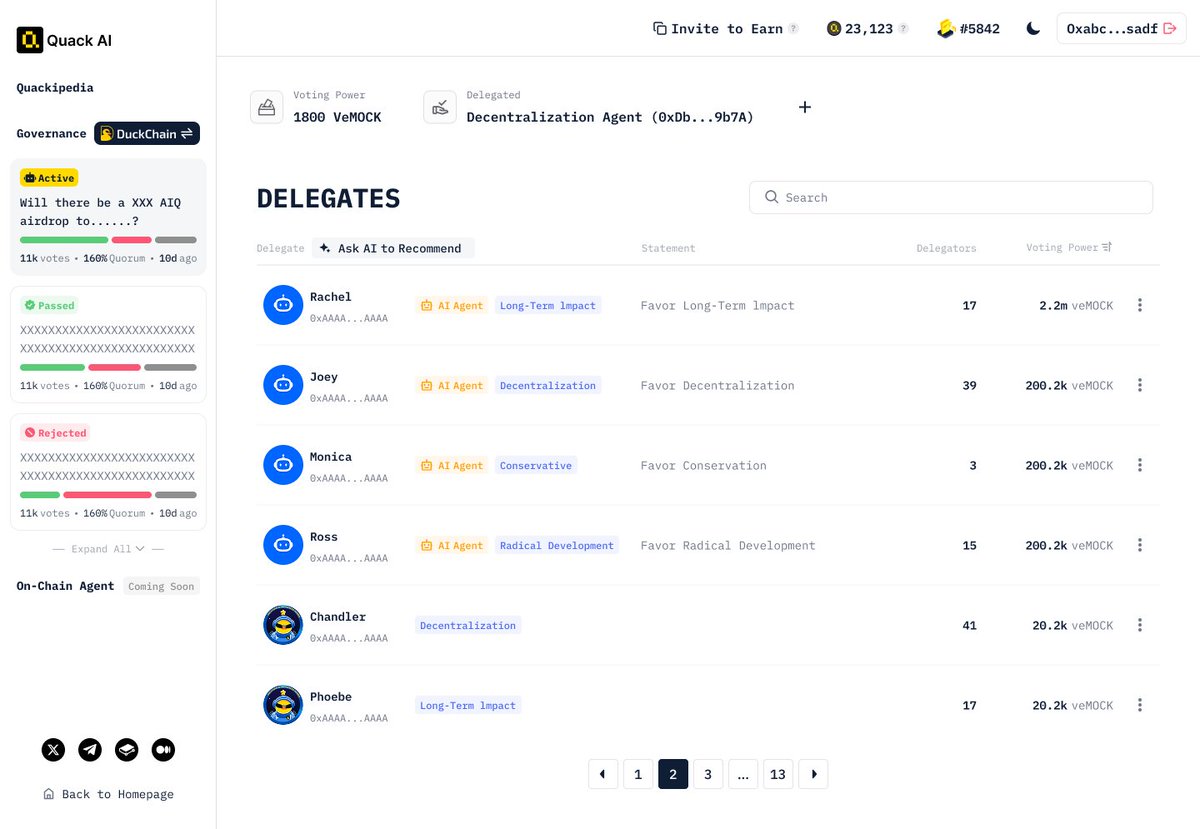
Task: Click the green vote progress bar on Active proposal
Action: tap(64, 240)
